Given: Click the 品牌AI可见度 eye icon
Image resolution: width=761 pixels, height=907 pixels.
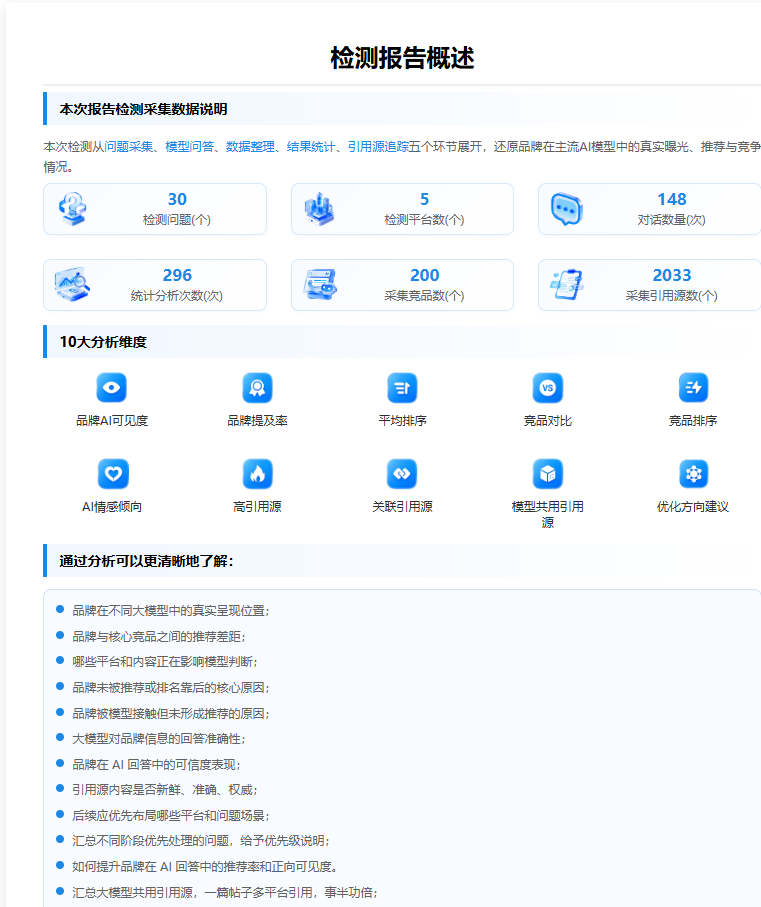Looking at the screenshot, I should 112,388.
